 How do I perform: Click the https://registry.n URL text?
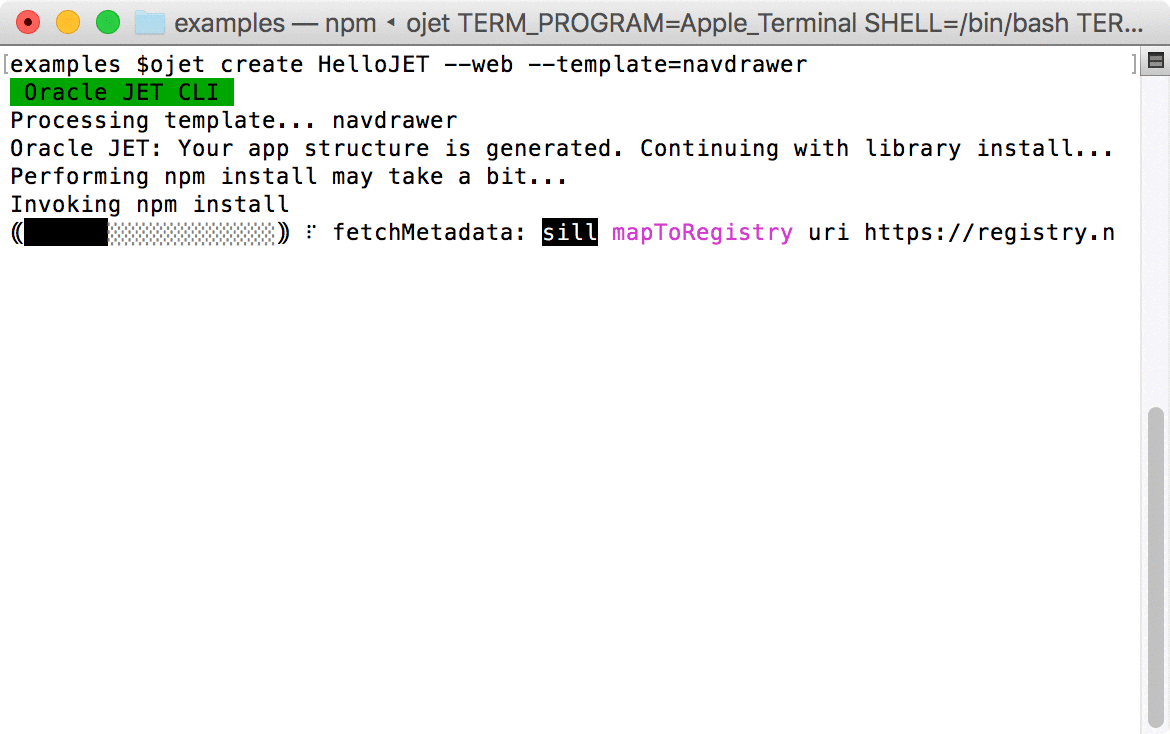989,233
